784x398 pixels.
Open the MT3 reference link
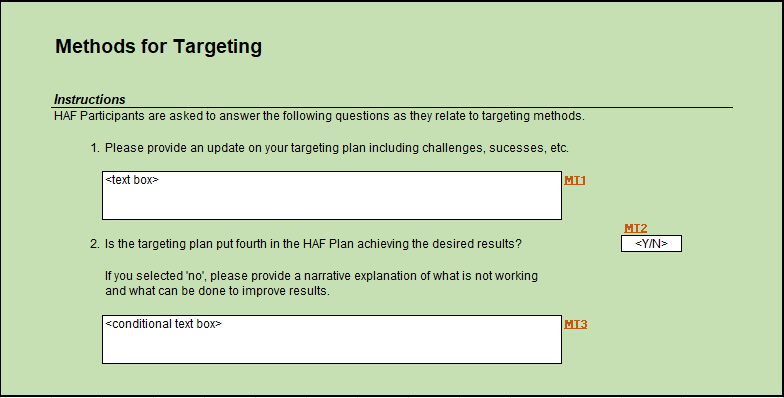coord(576,324)
